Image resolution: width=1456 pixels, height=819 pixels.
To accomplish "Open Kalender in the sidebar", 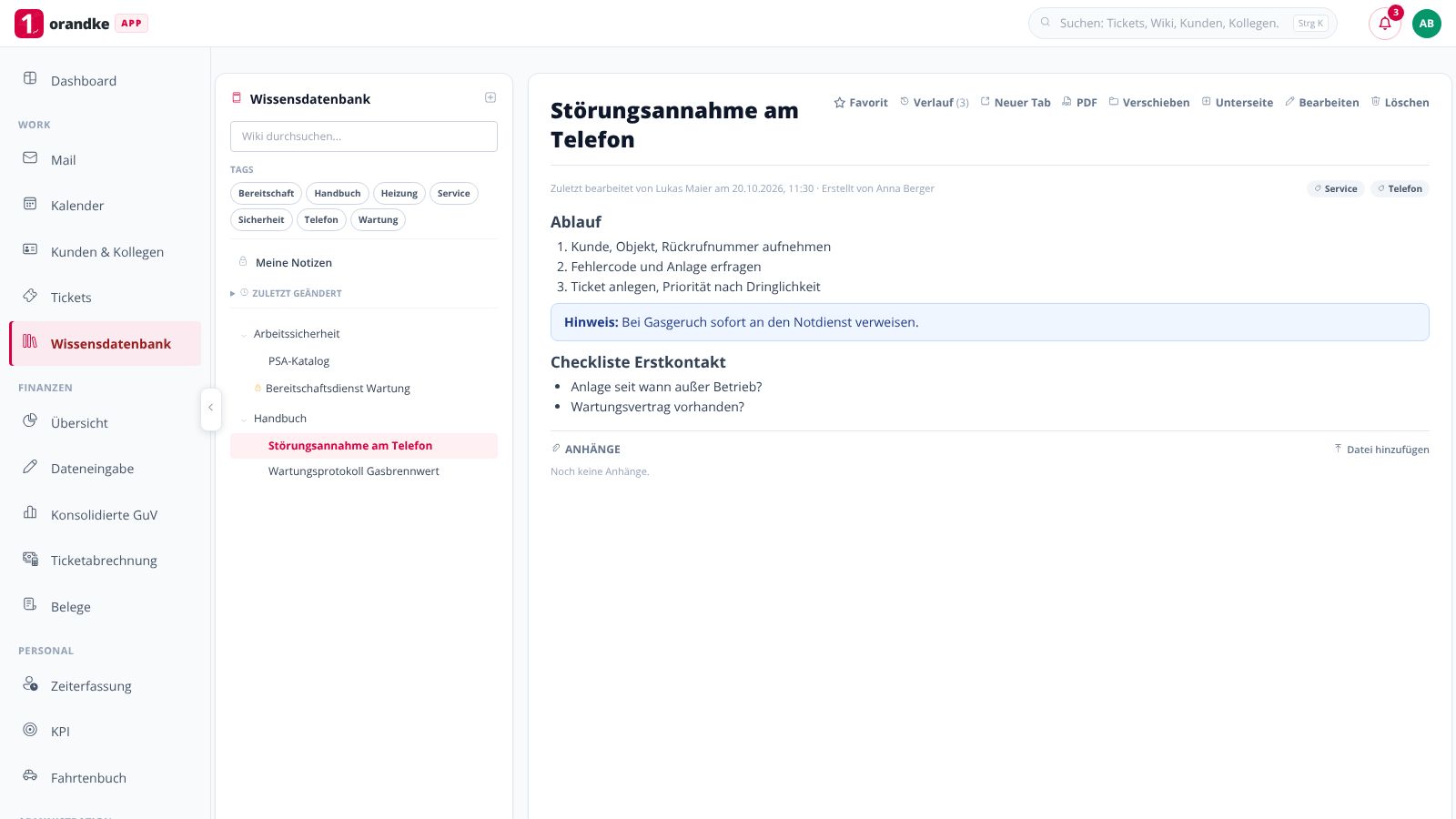I will (105, 206).
